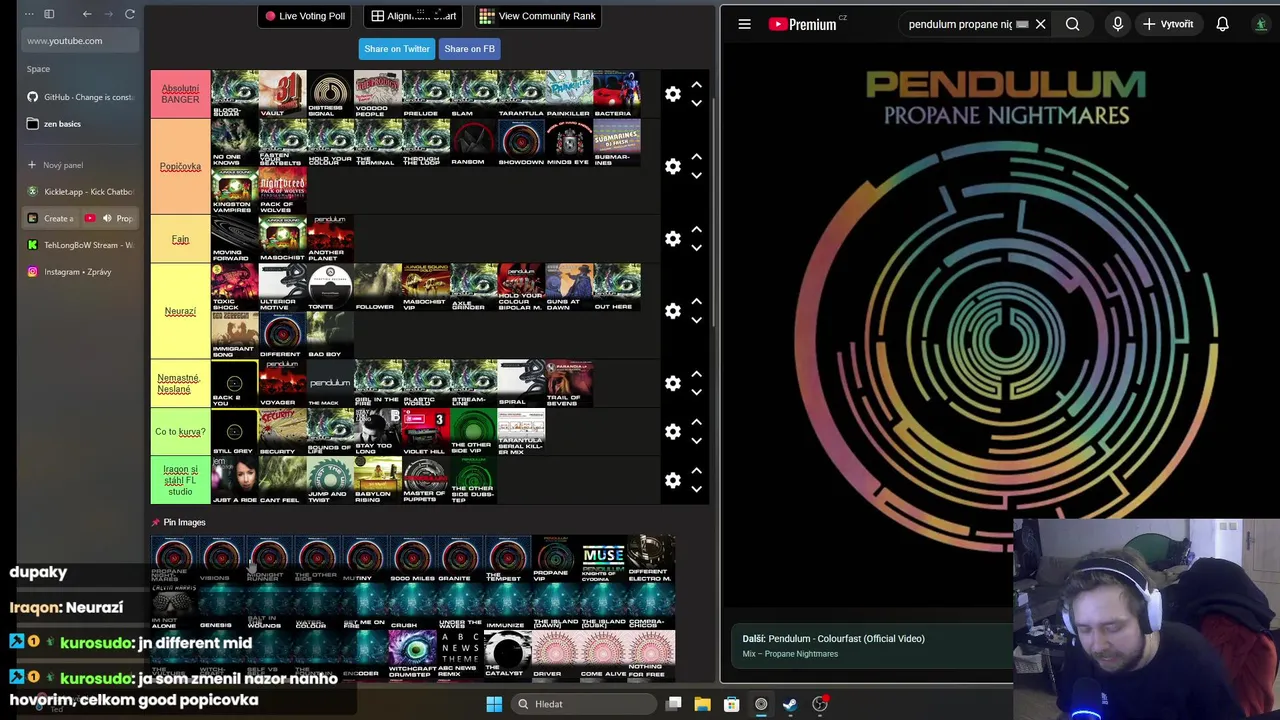Click Fajn tier label
This screenshot has height=720, width=1280.
(x=180, y=239)
